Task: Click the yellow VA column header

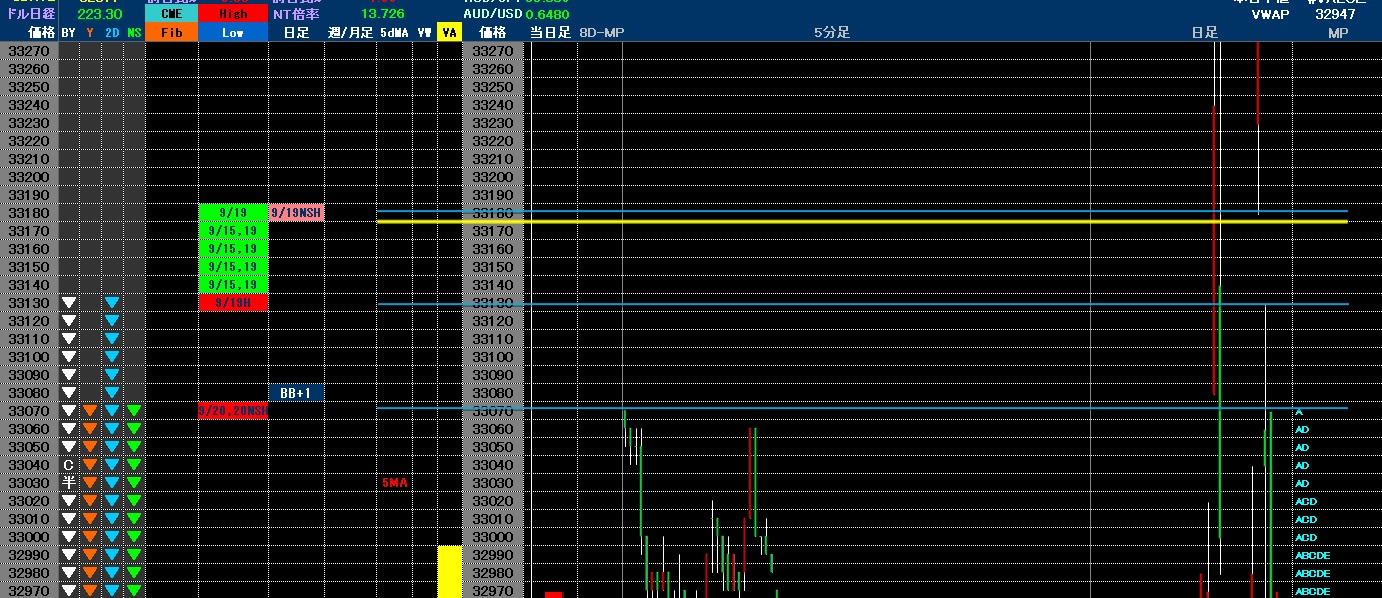Action: pyautogui.click(x=449, y=32)
